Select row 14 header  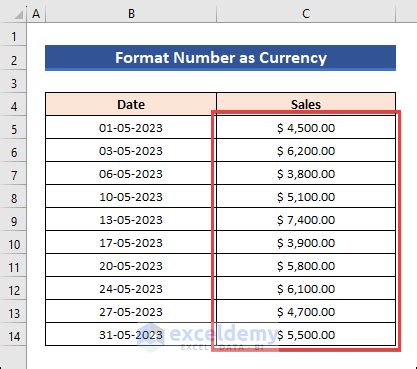click(x=13, y=335)
